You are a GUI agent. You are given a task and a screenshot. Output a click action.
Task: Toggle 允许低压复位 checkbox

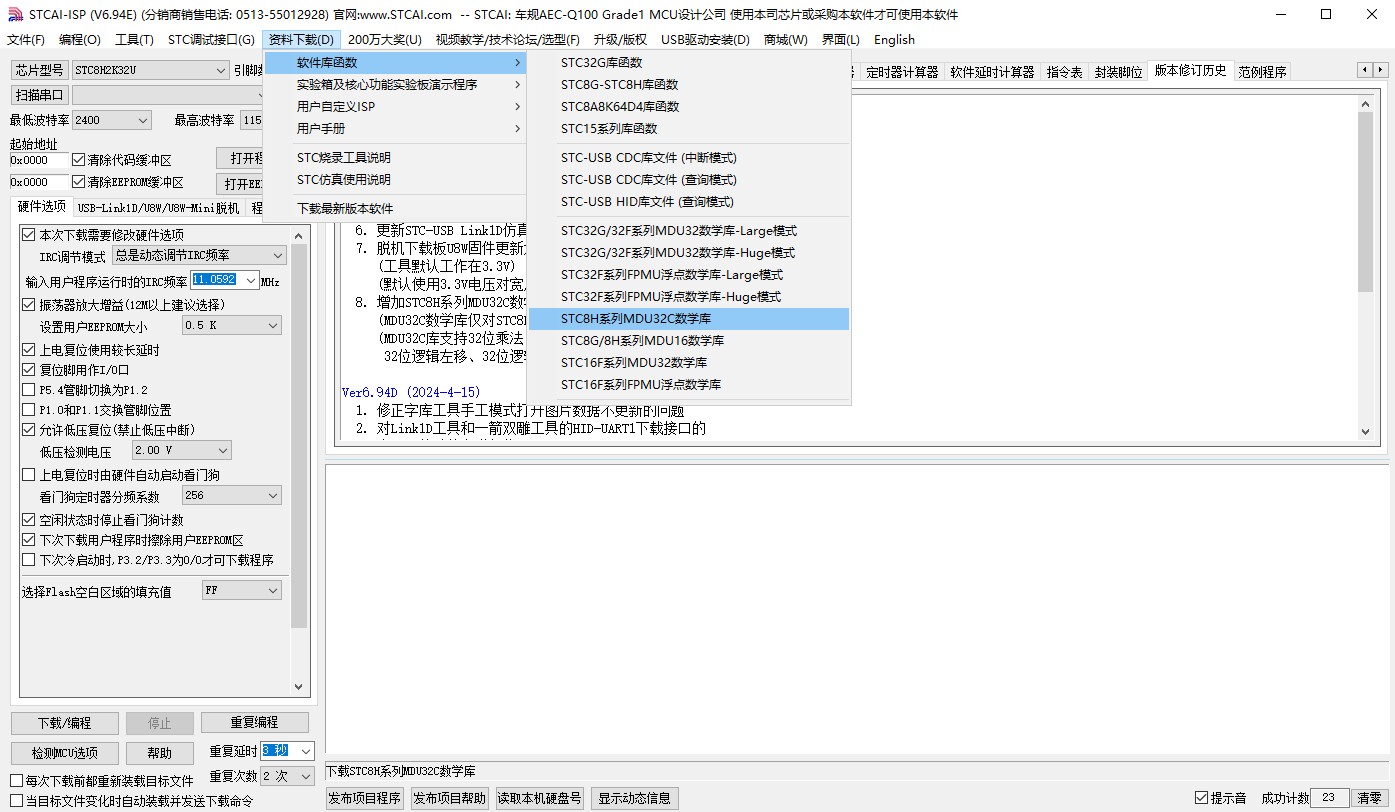tap(29, 429)
